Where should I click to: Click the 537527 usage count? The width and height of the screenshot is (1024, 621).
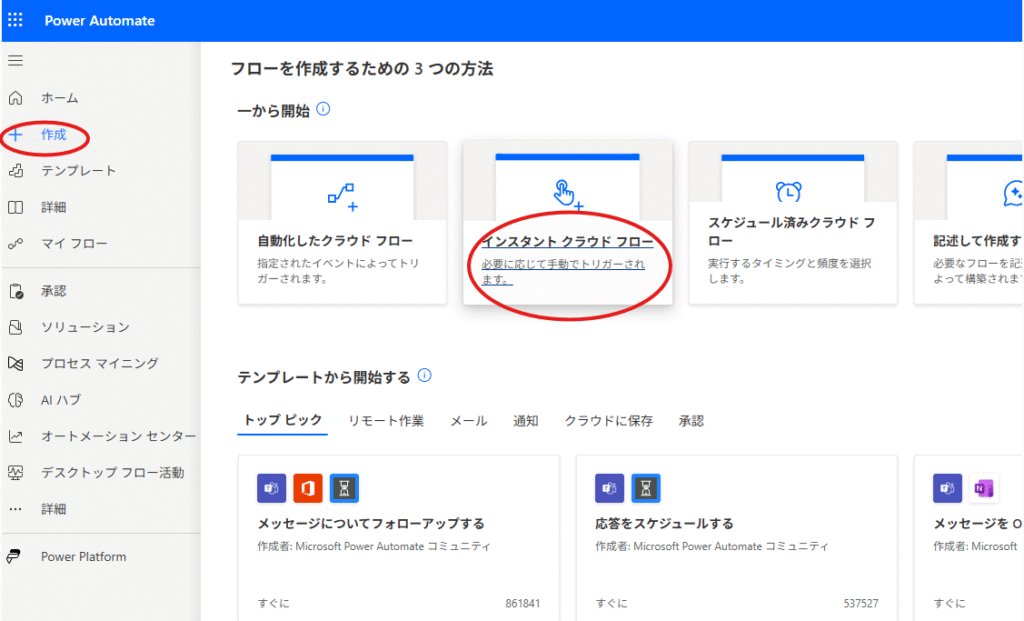tap(861, 603)
